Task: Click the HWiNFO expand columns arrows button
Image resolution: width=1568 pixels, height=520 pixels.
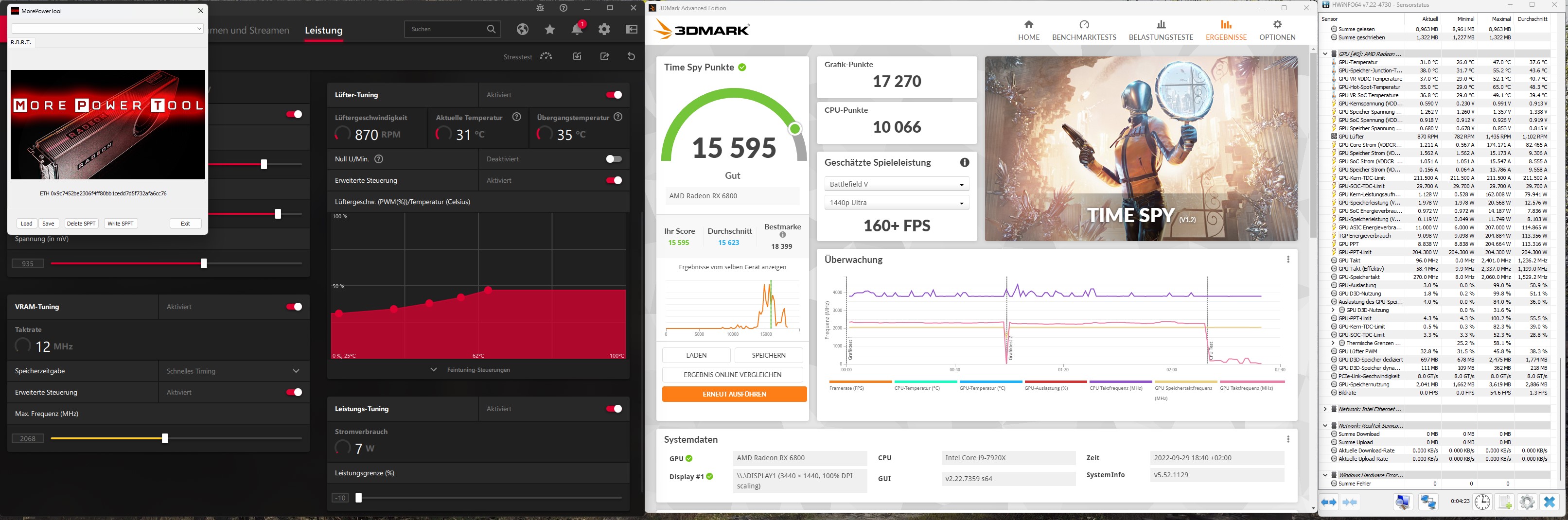Action: tap(1329, 503)
